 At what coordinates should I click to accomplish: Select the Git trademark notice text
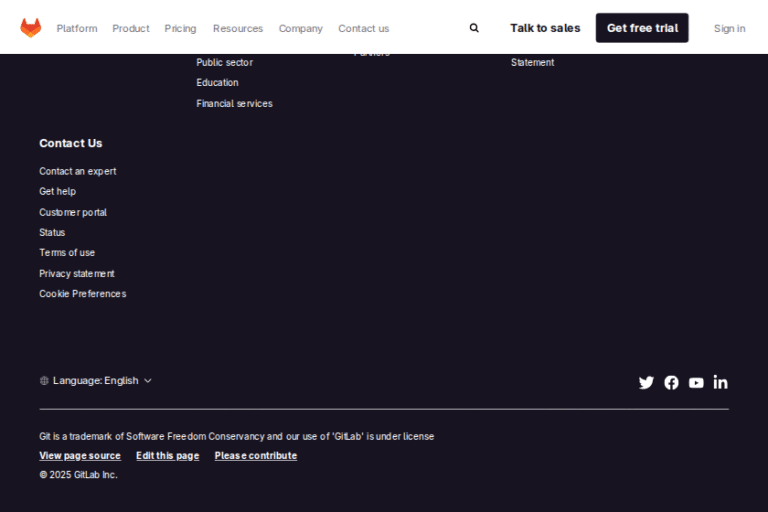(237, 436)
